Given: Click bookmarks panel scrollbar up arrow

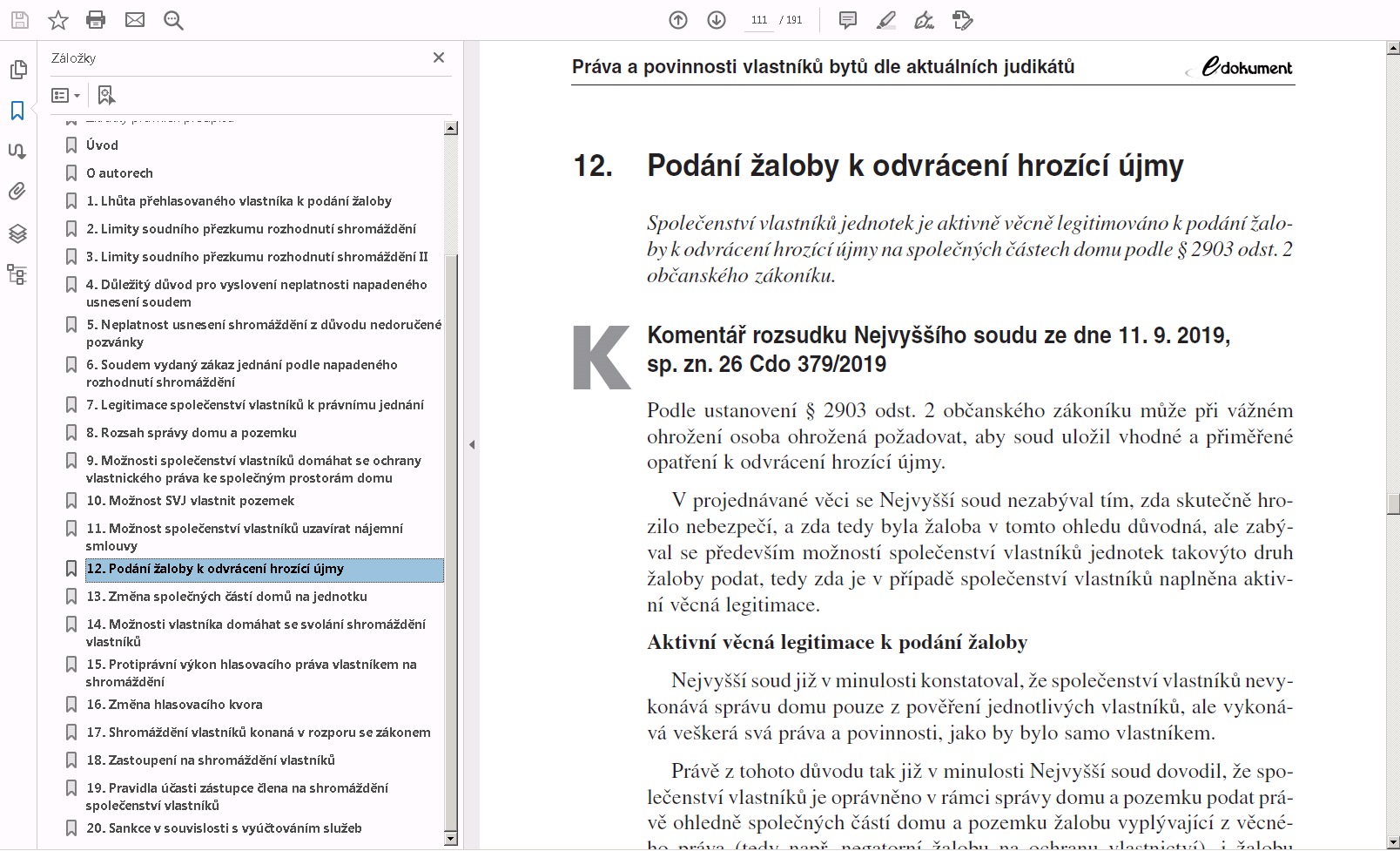Looking at the screenshot, I should click(x=451, y=128).
